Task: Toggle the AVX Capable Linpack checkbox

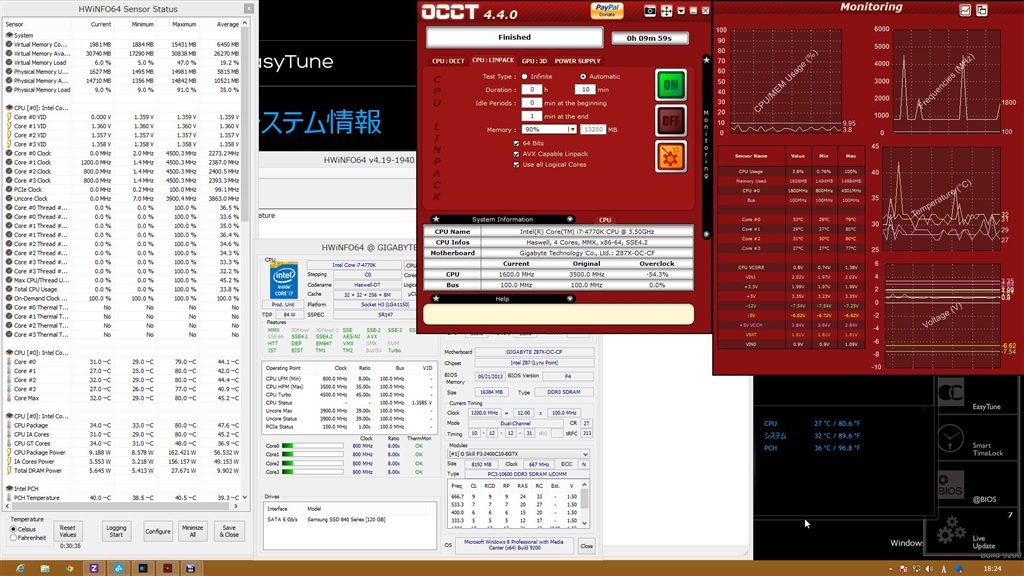Action: [516, 154]
